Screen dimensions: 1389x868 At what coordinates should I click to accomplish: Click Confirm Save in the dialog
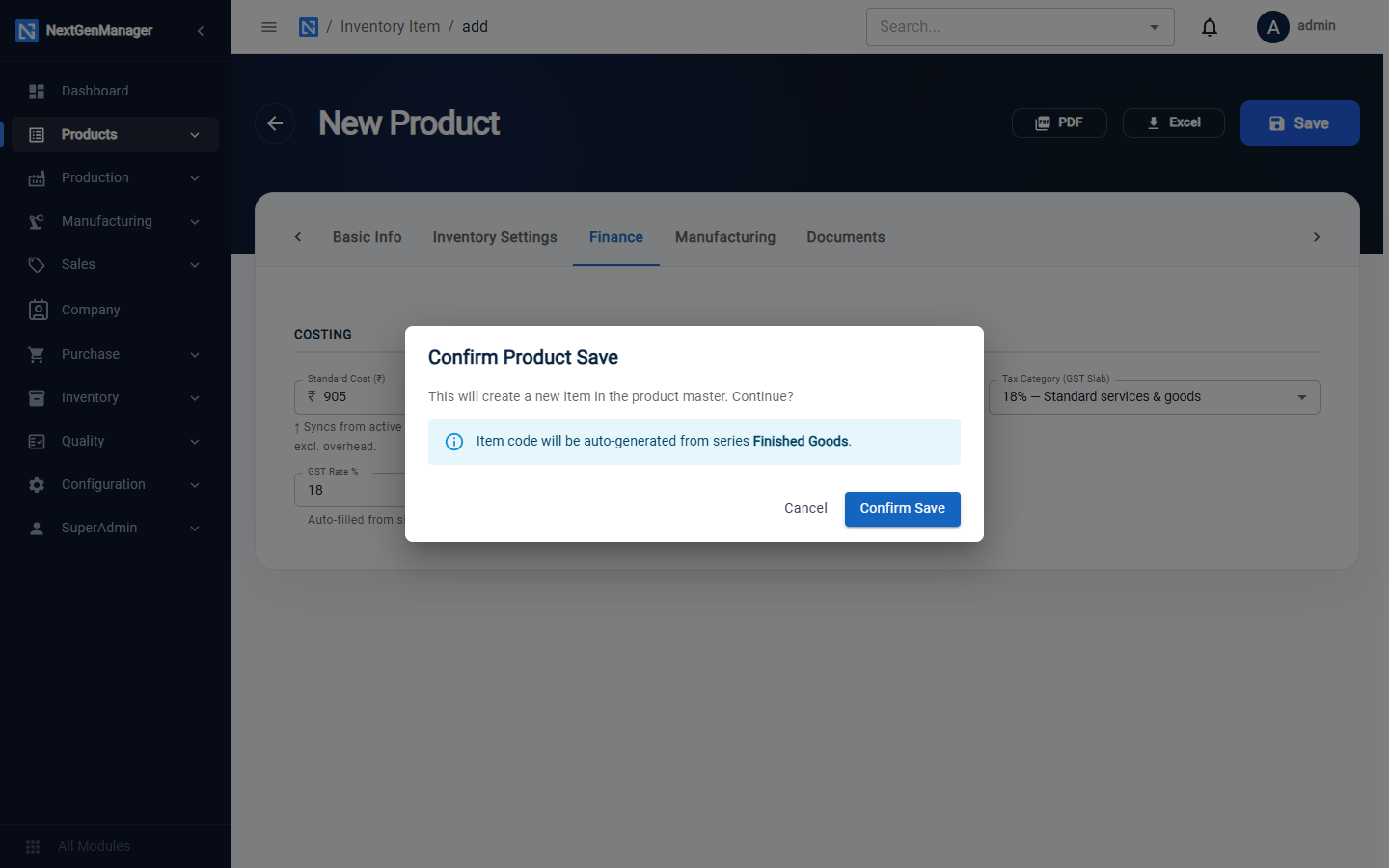903,509
